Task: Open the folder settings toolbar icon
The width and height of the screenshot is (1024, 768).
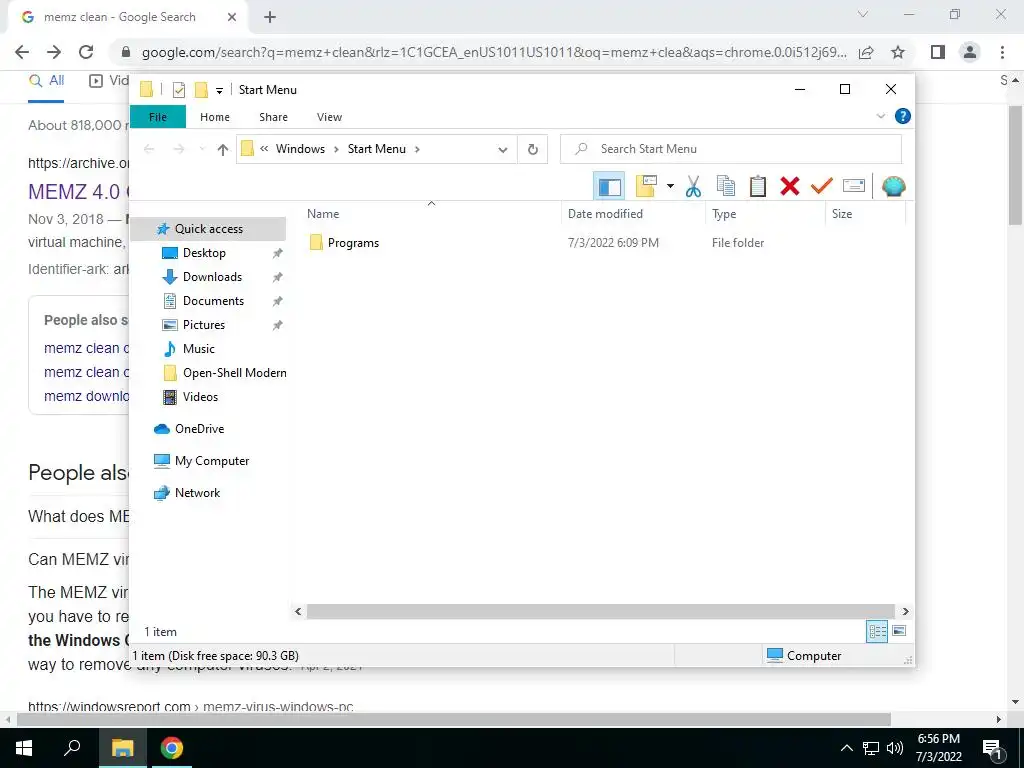Action: coord(646,186)
